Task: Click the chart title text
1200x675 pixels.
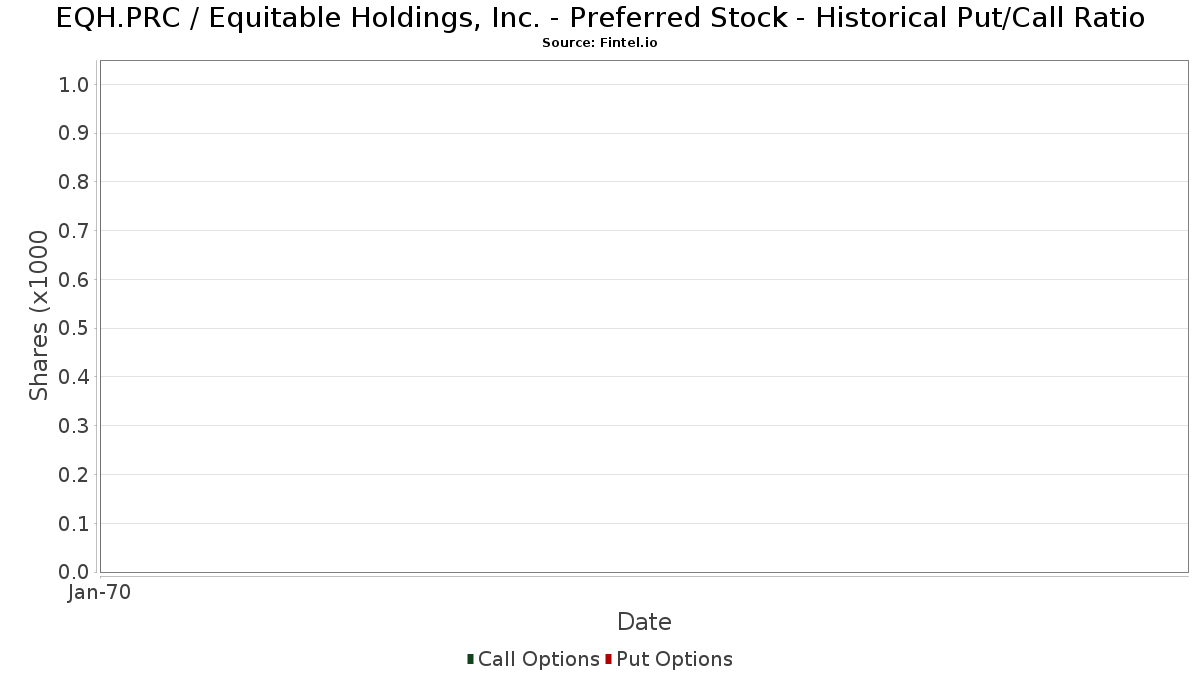Action: (600, 18)
